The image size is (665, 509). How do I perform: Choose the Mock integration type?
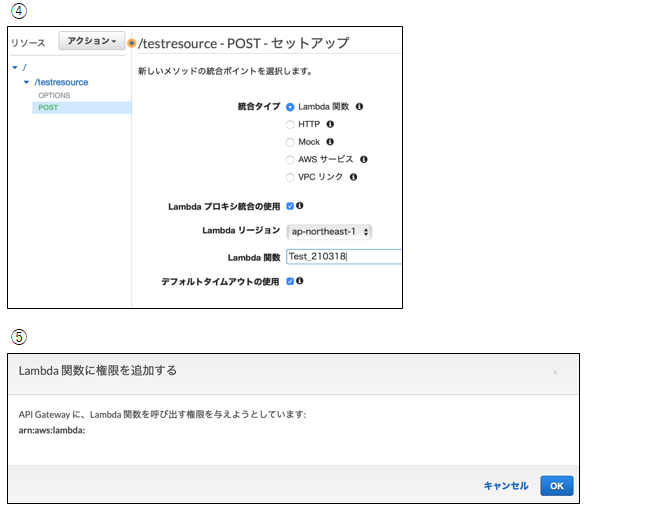point(290,142)
